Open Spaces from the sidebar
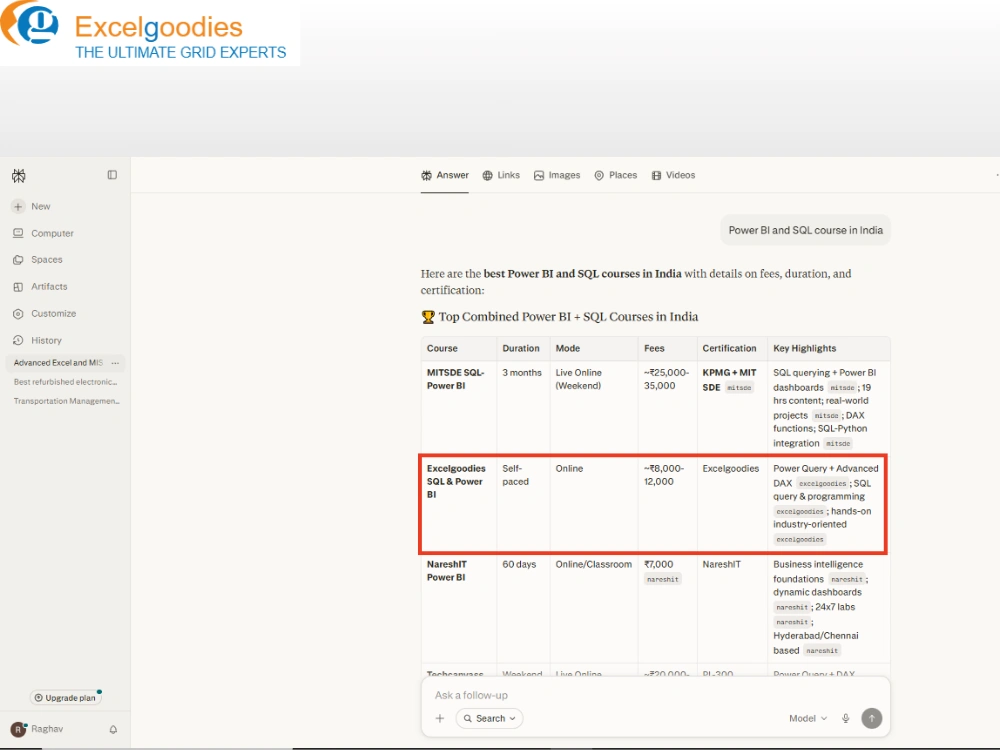 pos(38,260)
